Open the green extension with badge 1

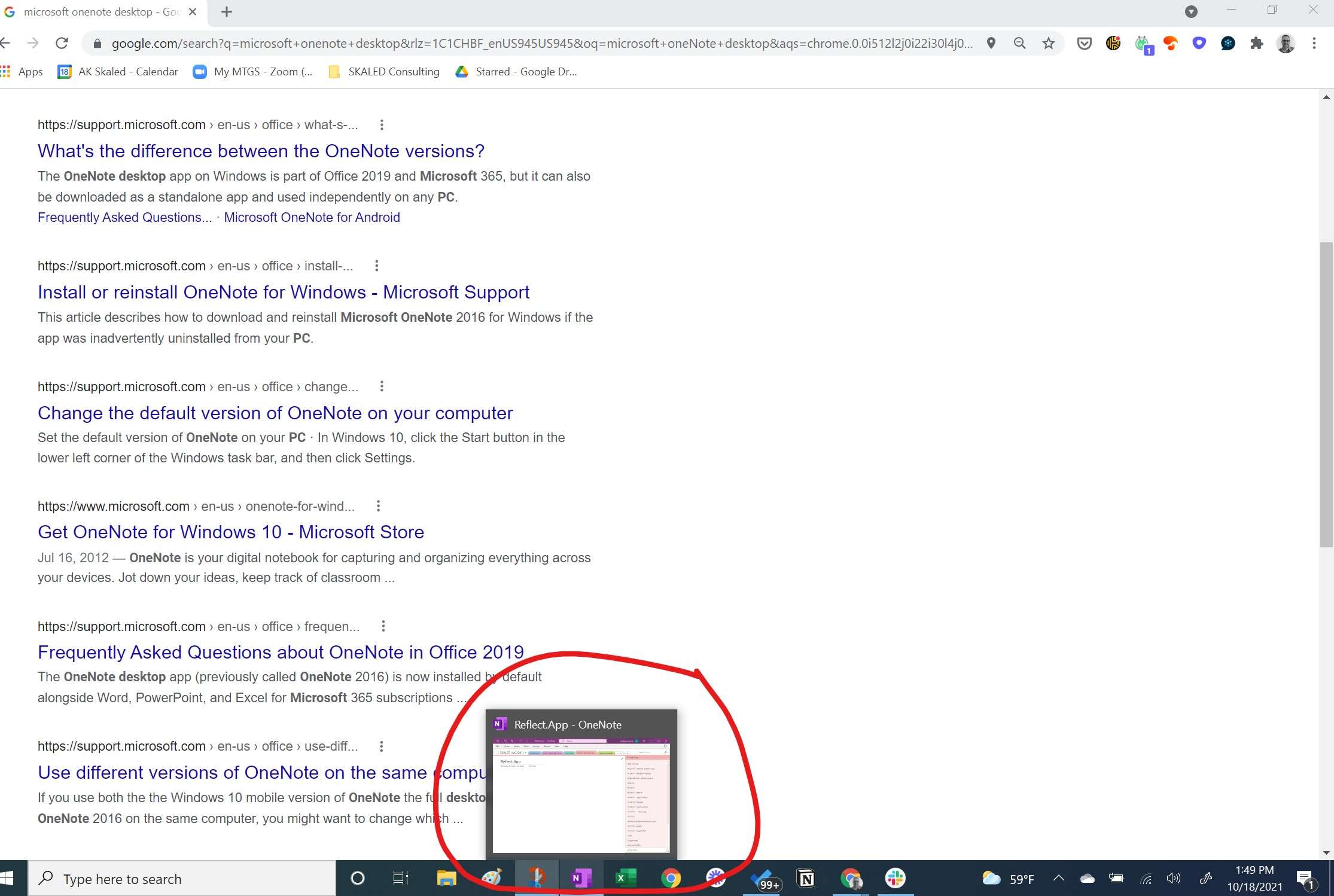tap(1144, 44)
